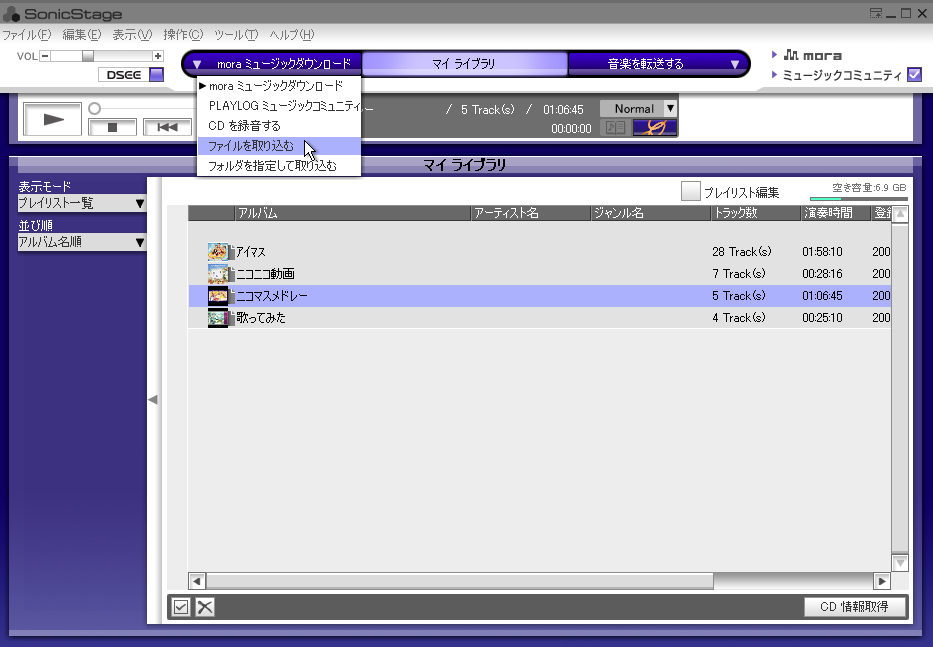Choose PLAYLOG ミュージックコミュニティ menu entry
933x647 pixels.
[x=279, y=106]
